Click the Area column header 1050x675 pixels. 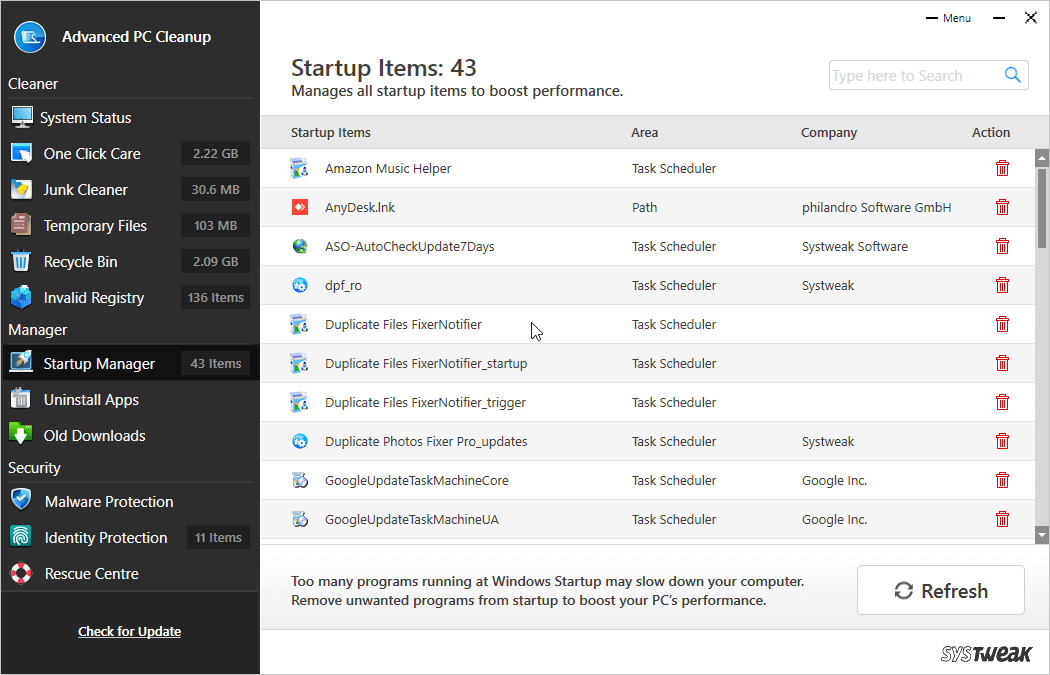coord(644,132)
